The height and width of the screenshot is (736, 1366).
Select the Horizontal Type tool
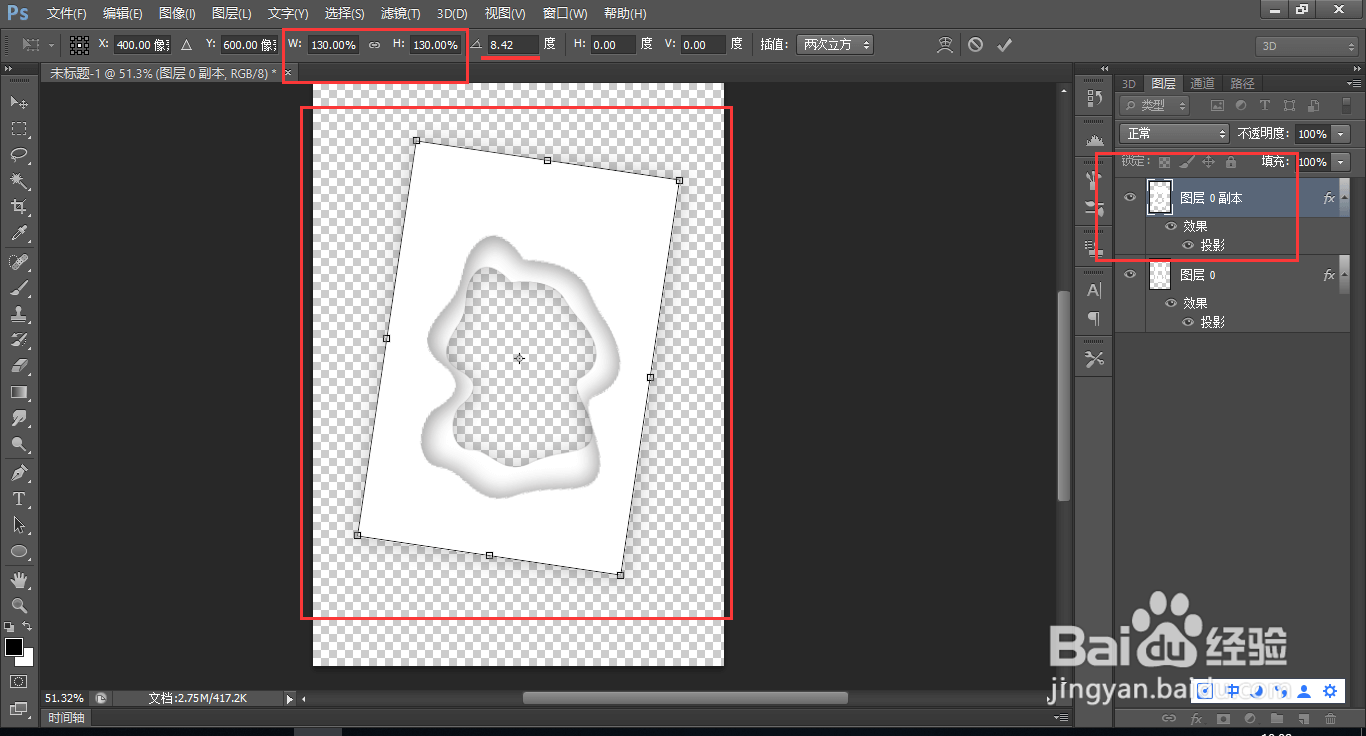(19, 499)
